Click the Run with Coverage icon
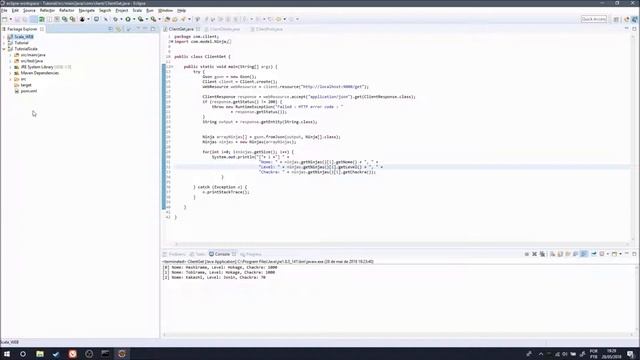The width and height of the screenshot is (640, 360). (x=140, y=19)
